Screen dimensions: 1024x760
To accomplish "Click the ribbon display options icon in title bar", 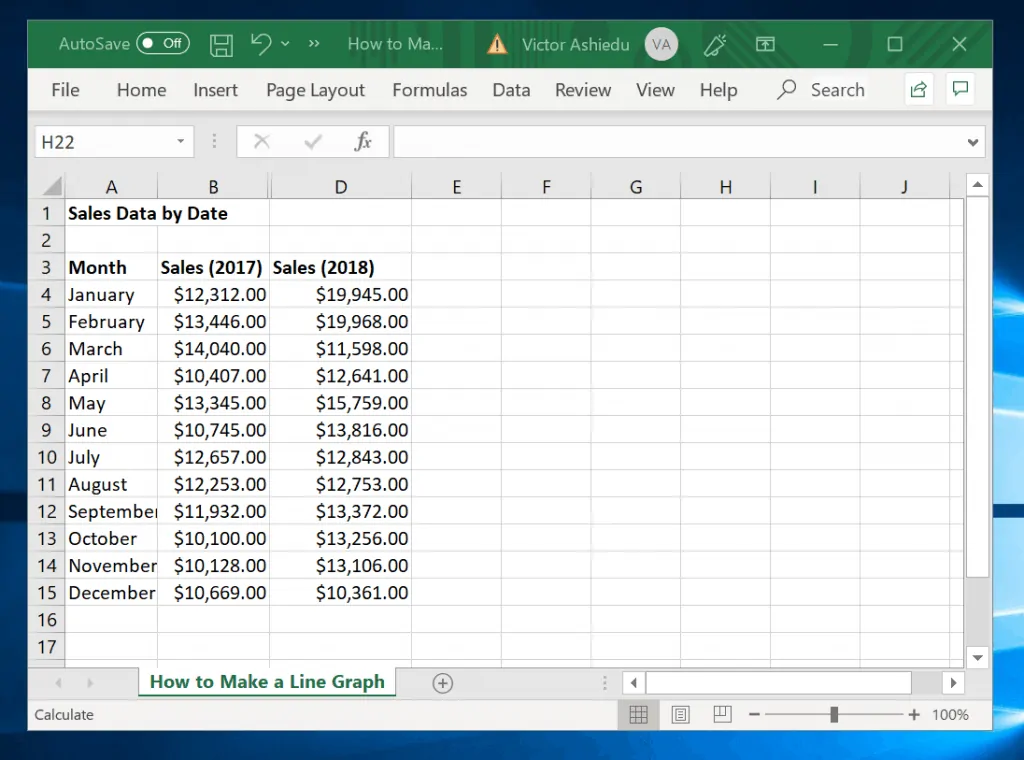I will tap(765, 44).
